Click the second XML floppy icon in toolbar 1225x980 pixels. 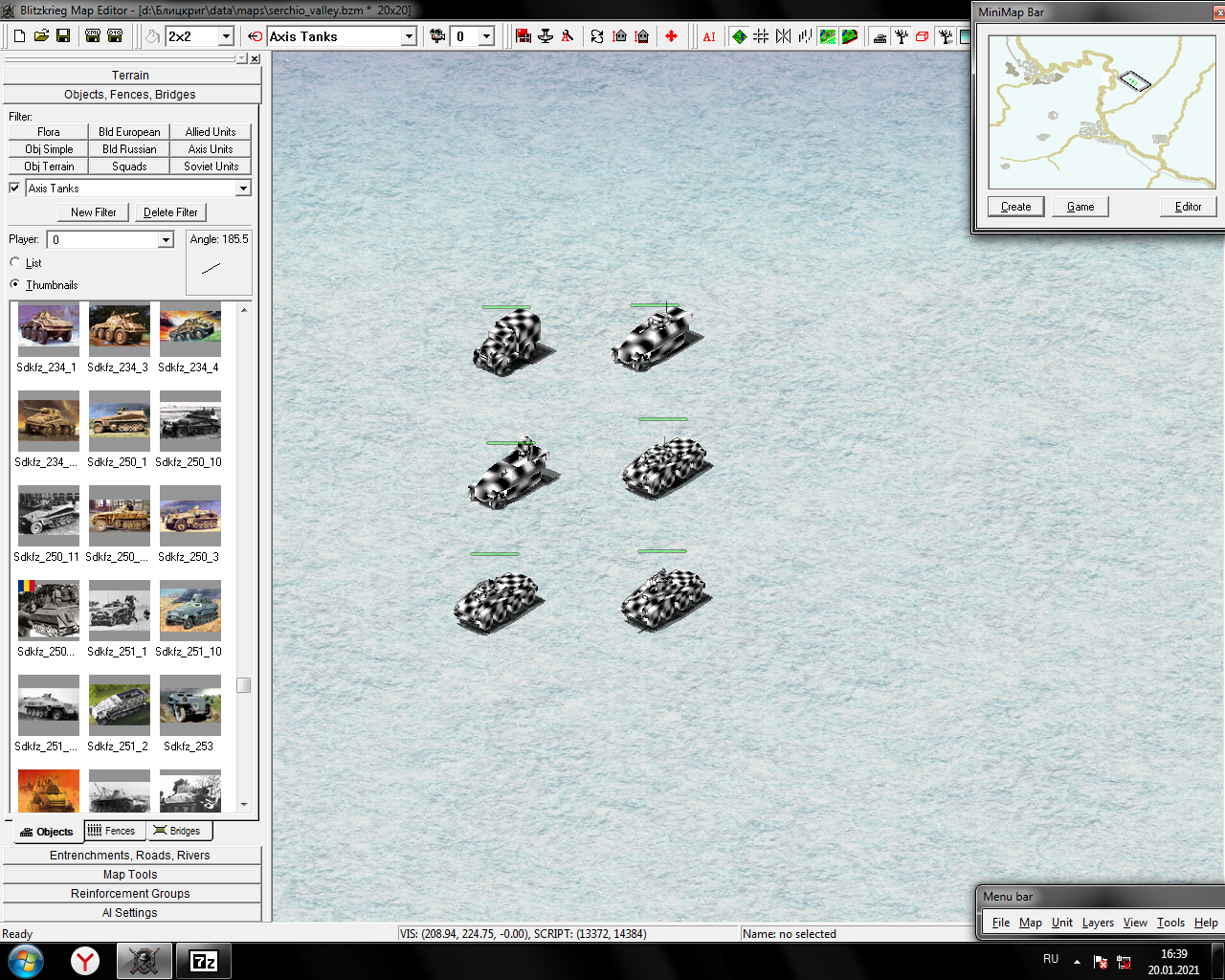[115, 36]
